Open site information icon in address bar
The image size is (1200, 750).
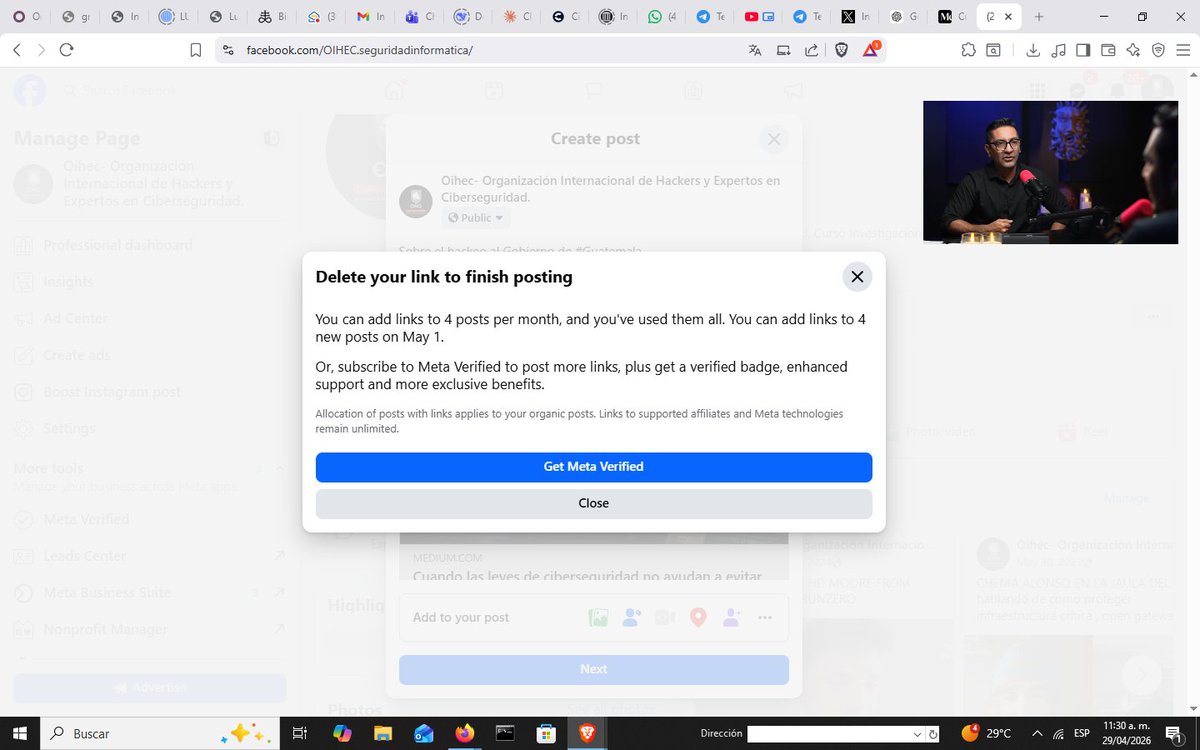click(x=229, y=50)
